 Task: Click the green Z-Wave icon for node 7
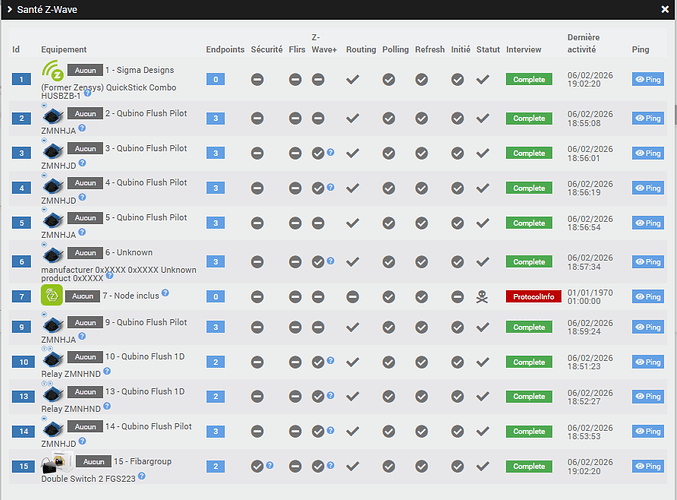(52, 295)
